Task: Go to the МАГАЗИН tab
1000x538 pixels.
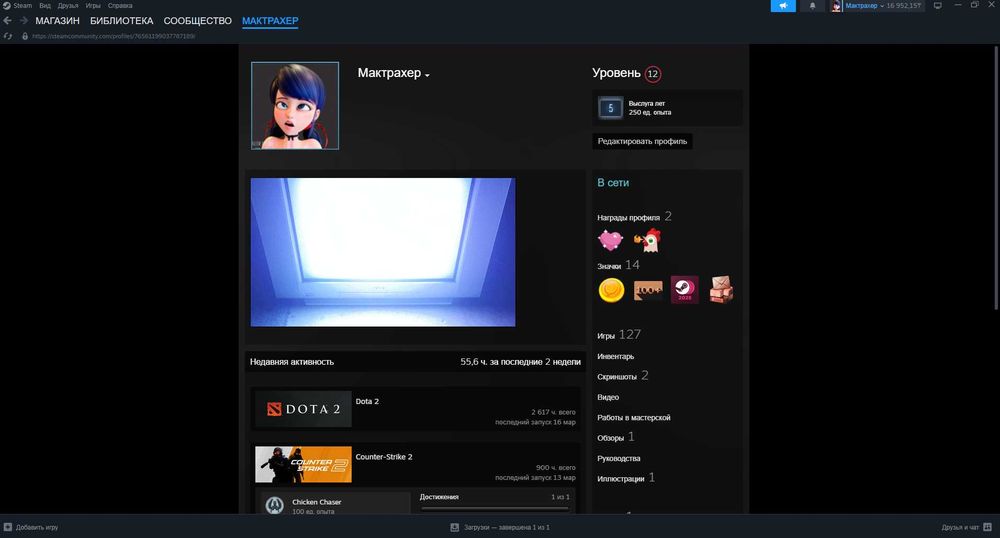Action: pos(57,20)
